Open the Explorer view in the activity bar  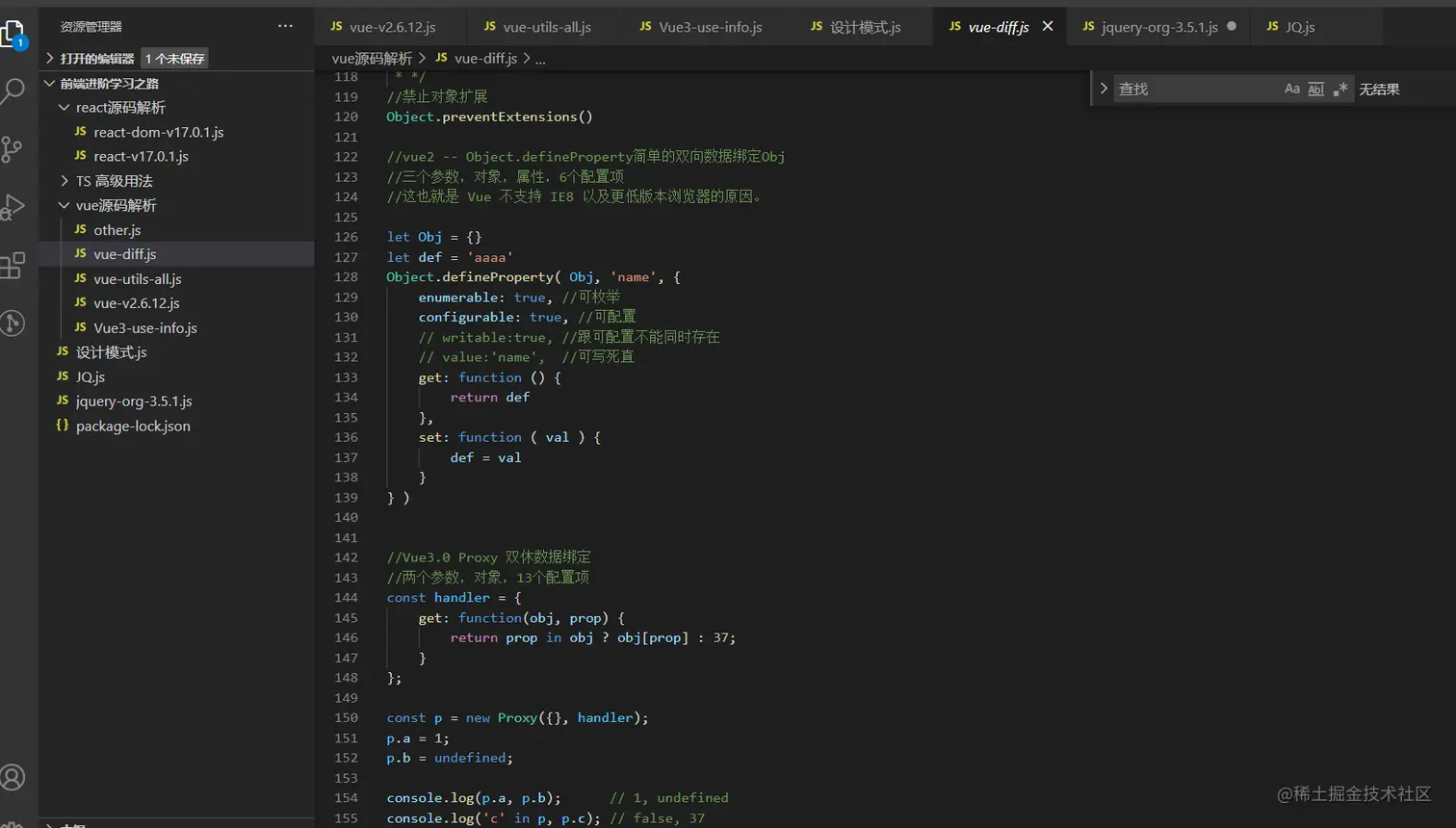[13, 35]
